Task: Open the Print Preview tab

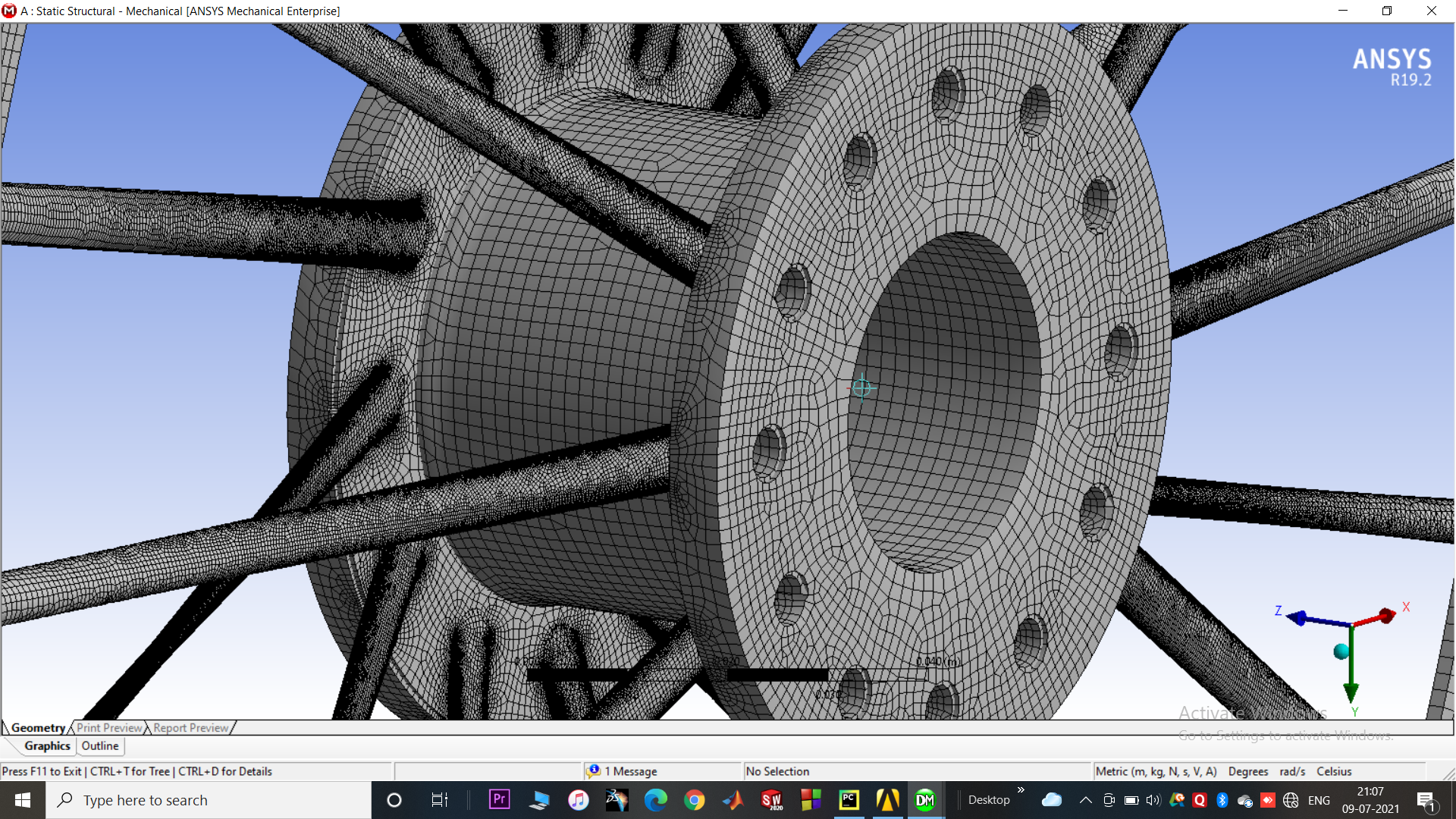Action: (109, 728)
